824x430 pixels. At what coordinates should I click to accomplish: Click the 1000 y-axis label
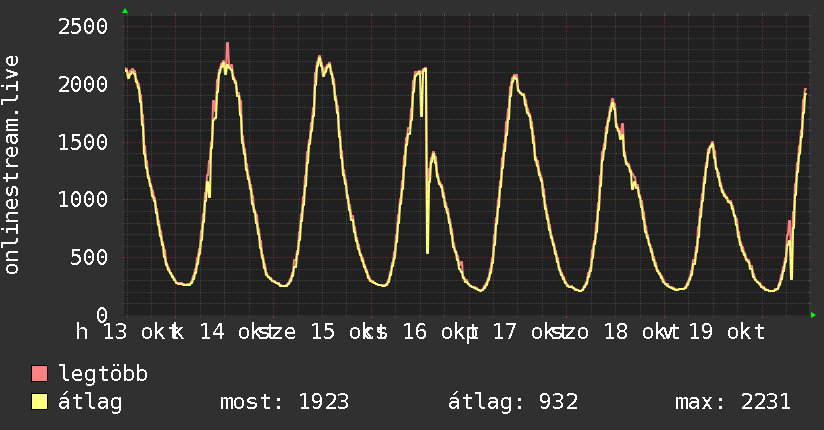(83, 199)
